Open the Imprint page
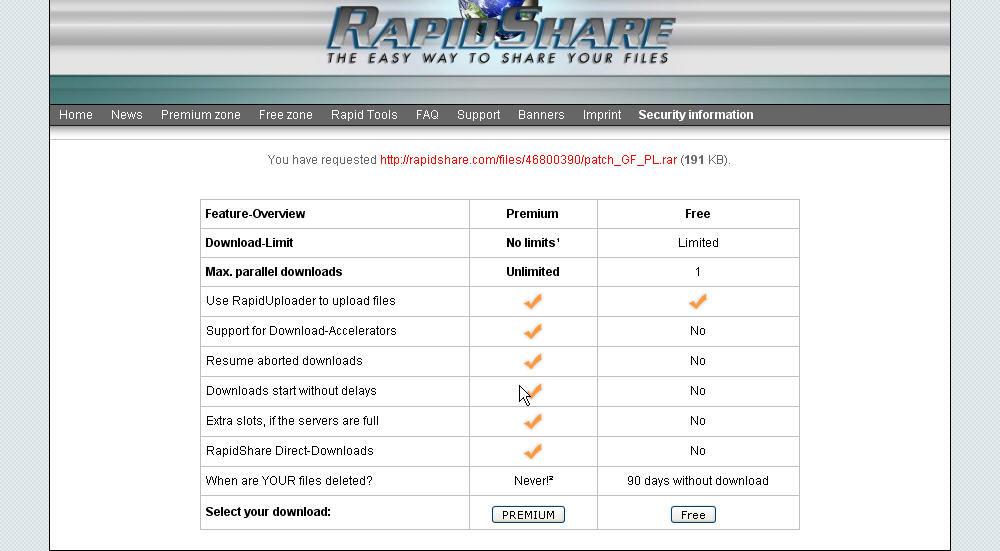 (x=601, y=115)
